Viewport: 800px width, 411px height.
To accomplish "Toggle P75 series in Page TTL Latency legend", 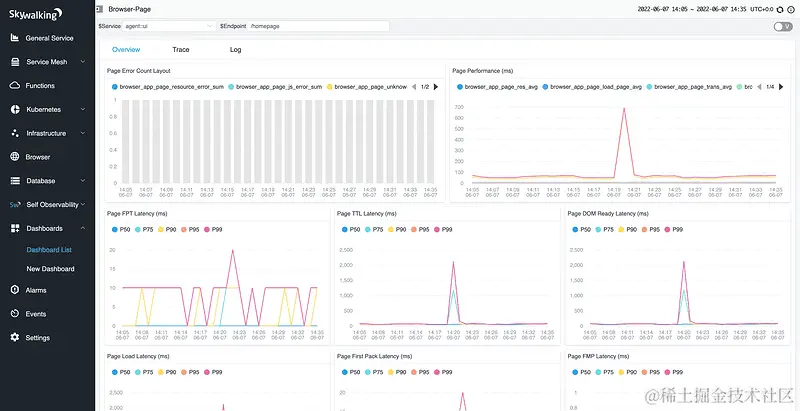I will 374,229.
